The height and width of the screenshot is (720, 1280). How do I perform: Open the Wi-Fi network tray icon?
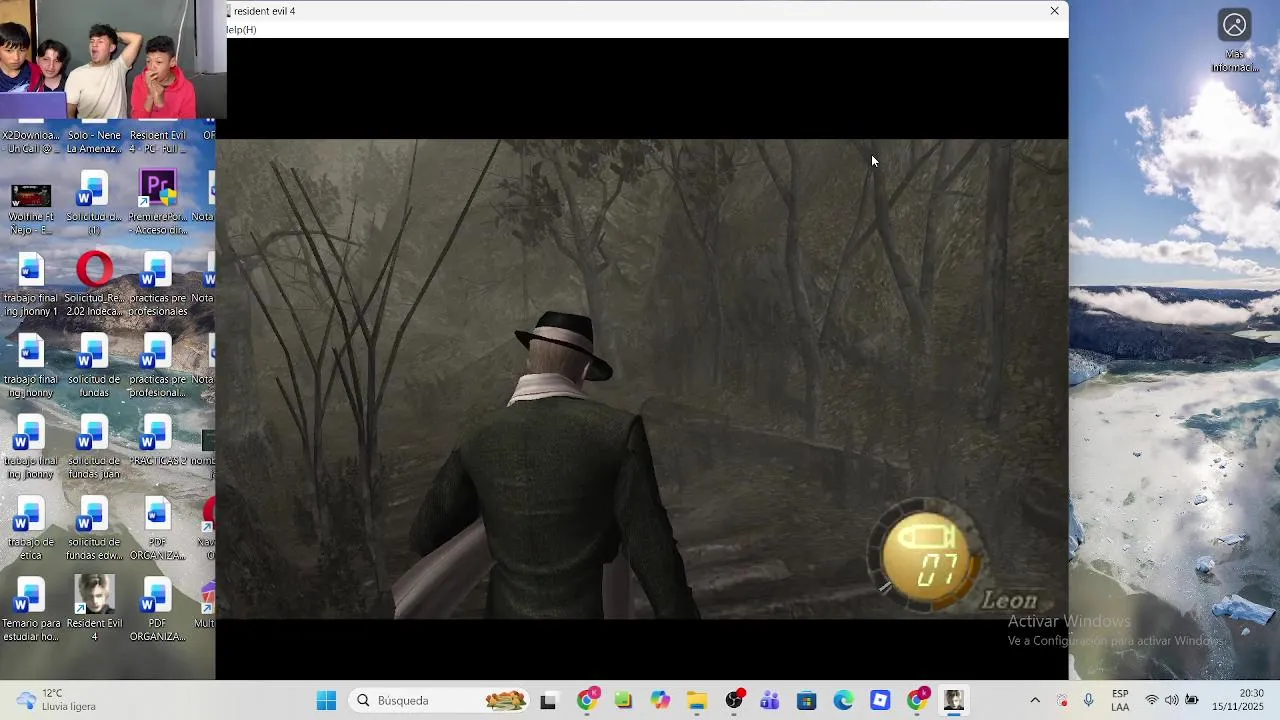tap(1152, 700)
